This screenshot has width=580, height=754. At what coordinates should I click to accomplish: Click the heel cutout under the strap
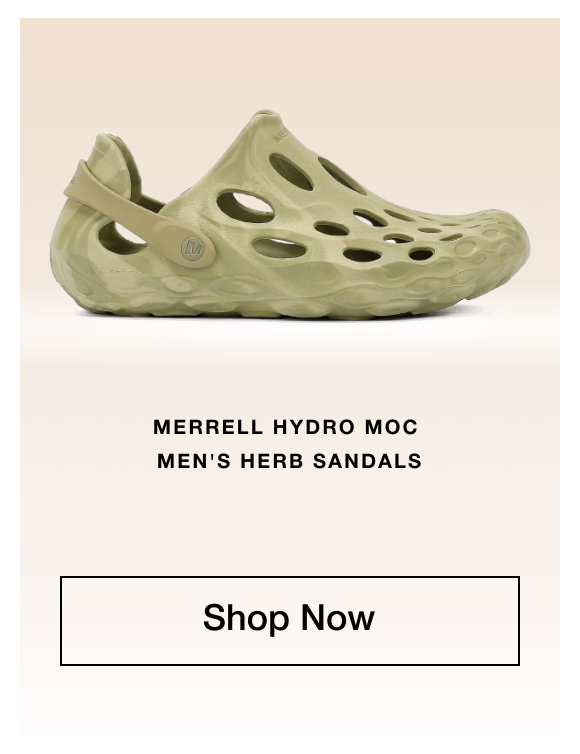[x=120, y=237]
